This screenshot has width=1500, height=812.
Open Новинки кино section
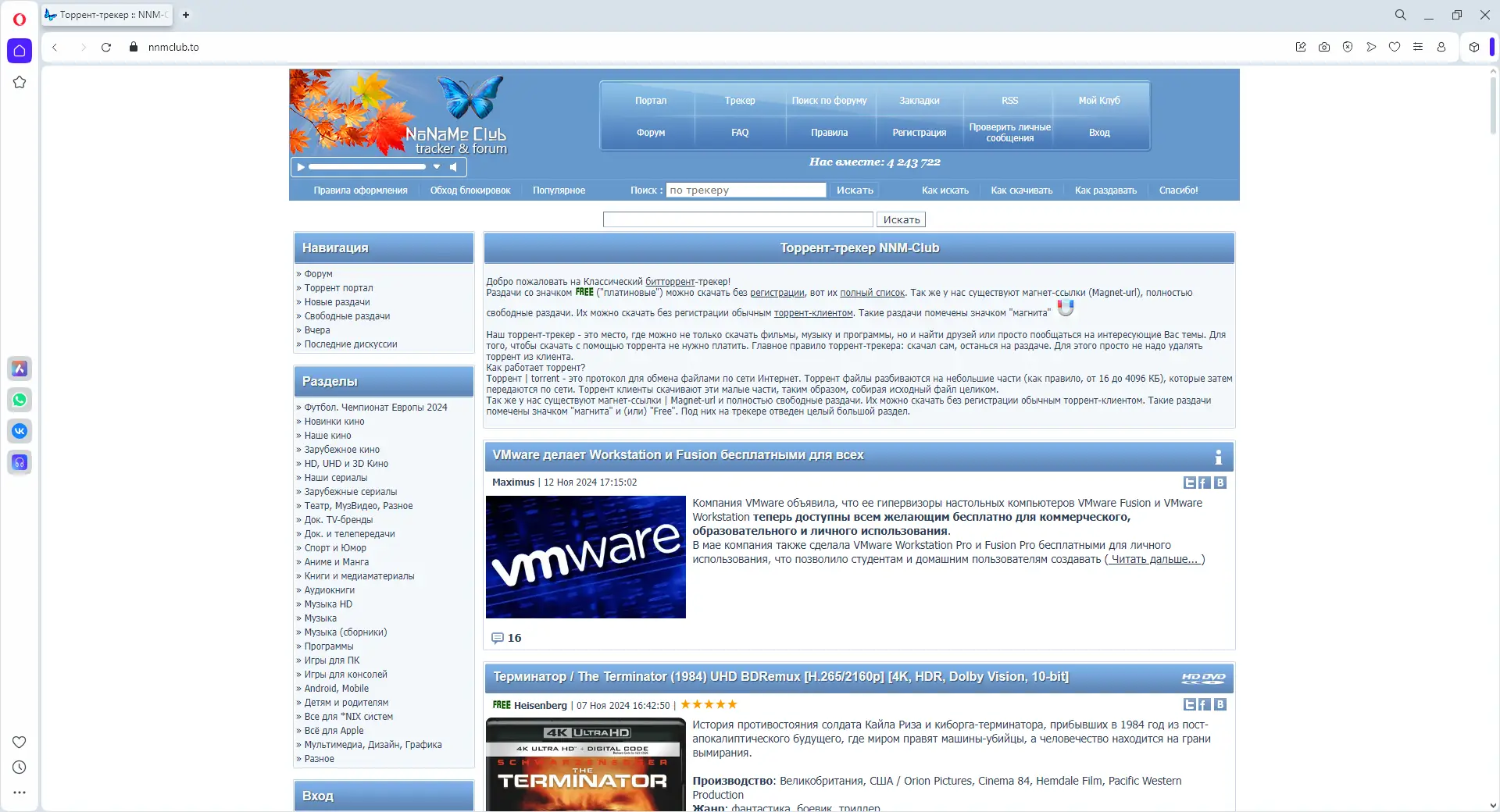pyautogui.click(x=334, y=422)
